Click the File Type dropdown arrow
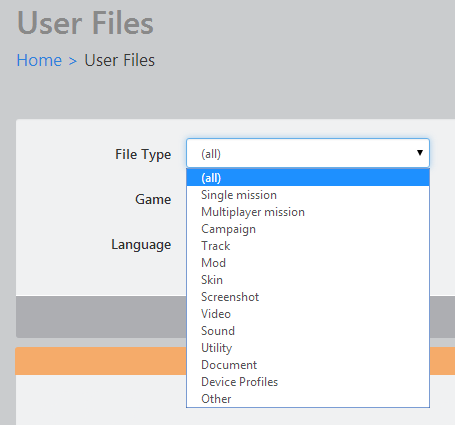Viewport: 455px width, 425px height. click(x=420, y=153)
